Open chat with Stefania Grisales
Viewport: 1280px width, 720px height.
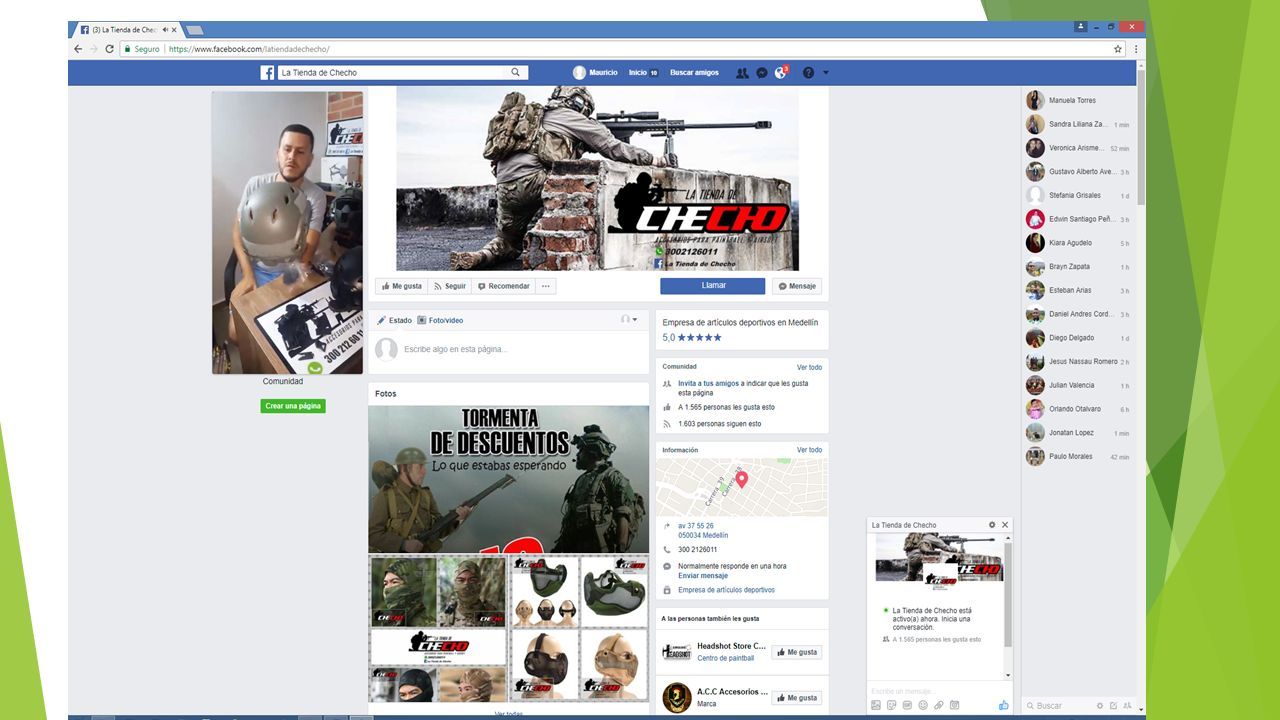tap(1078, 195)
